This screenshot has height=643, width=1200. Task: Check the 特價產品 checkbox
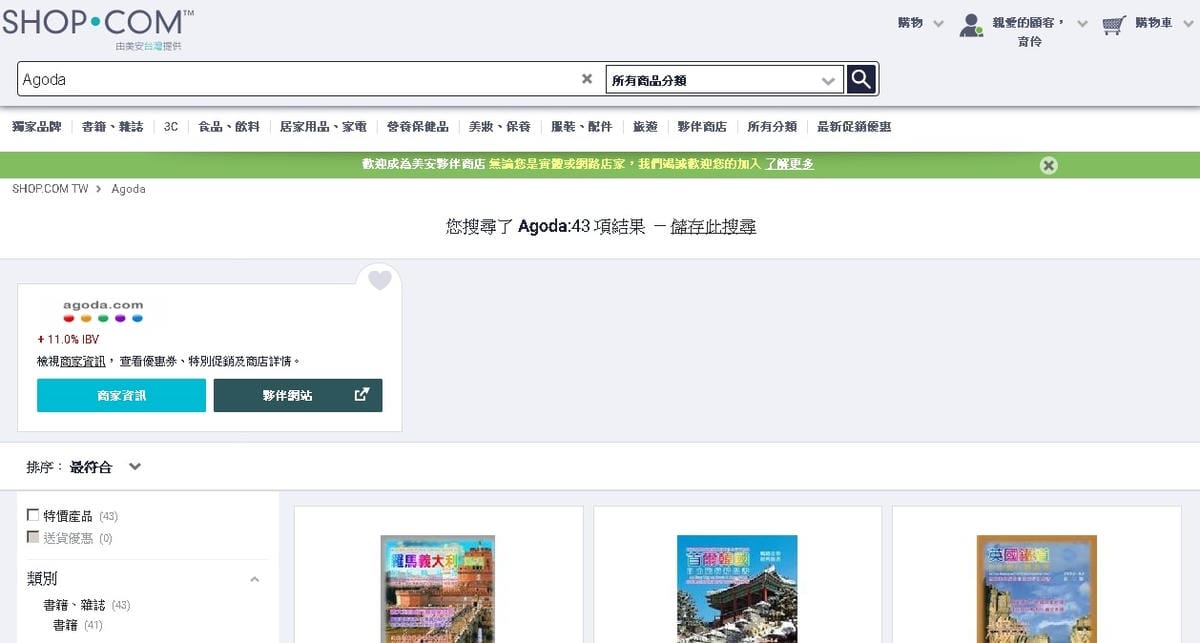33,516
